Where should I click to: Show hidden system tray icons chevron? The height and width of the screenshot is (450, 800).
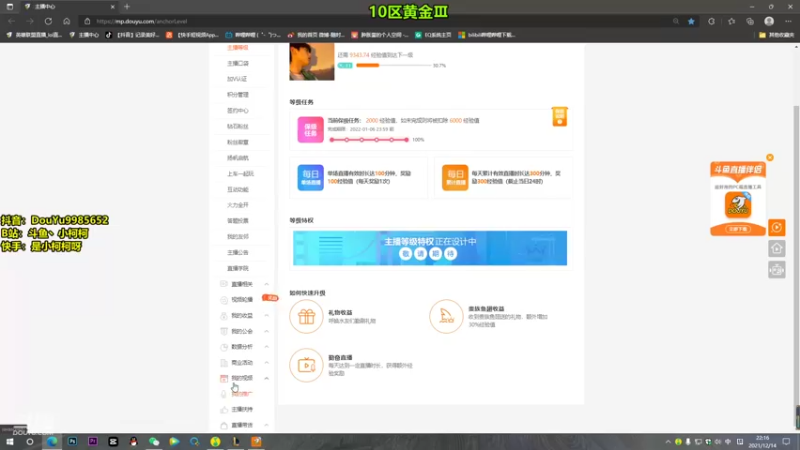667,442
